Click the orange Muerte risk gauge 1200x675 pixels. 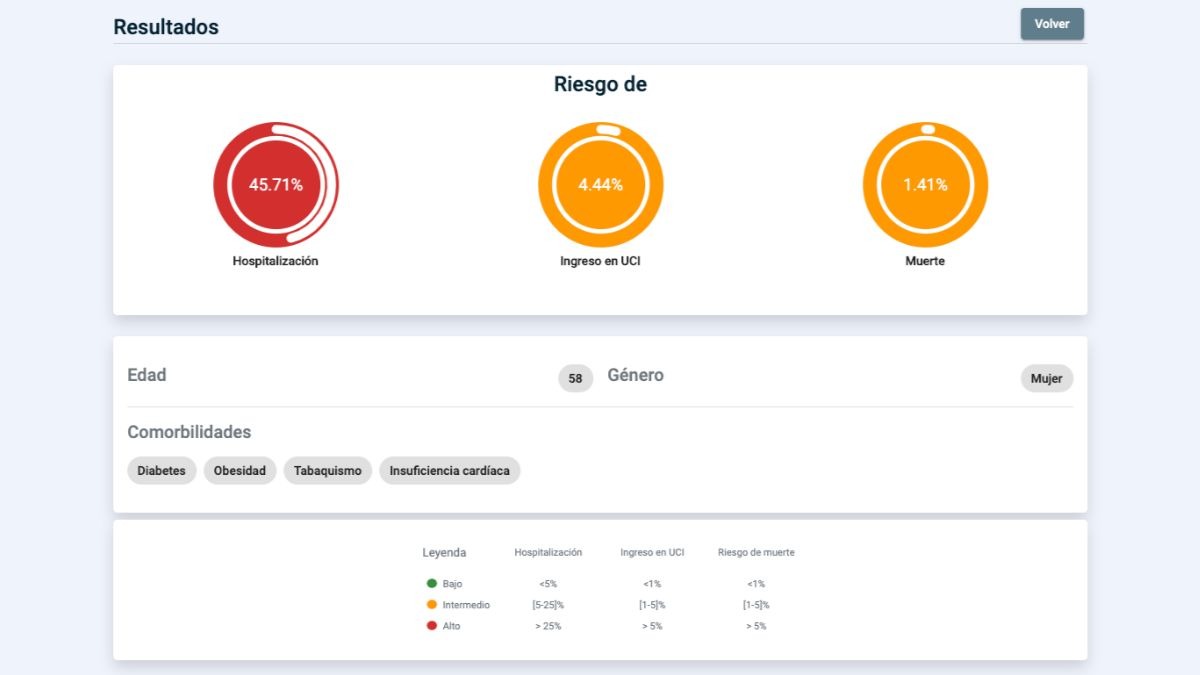(925, 185)
